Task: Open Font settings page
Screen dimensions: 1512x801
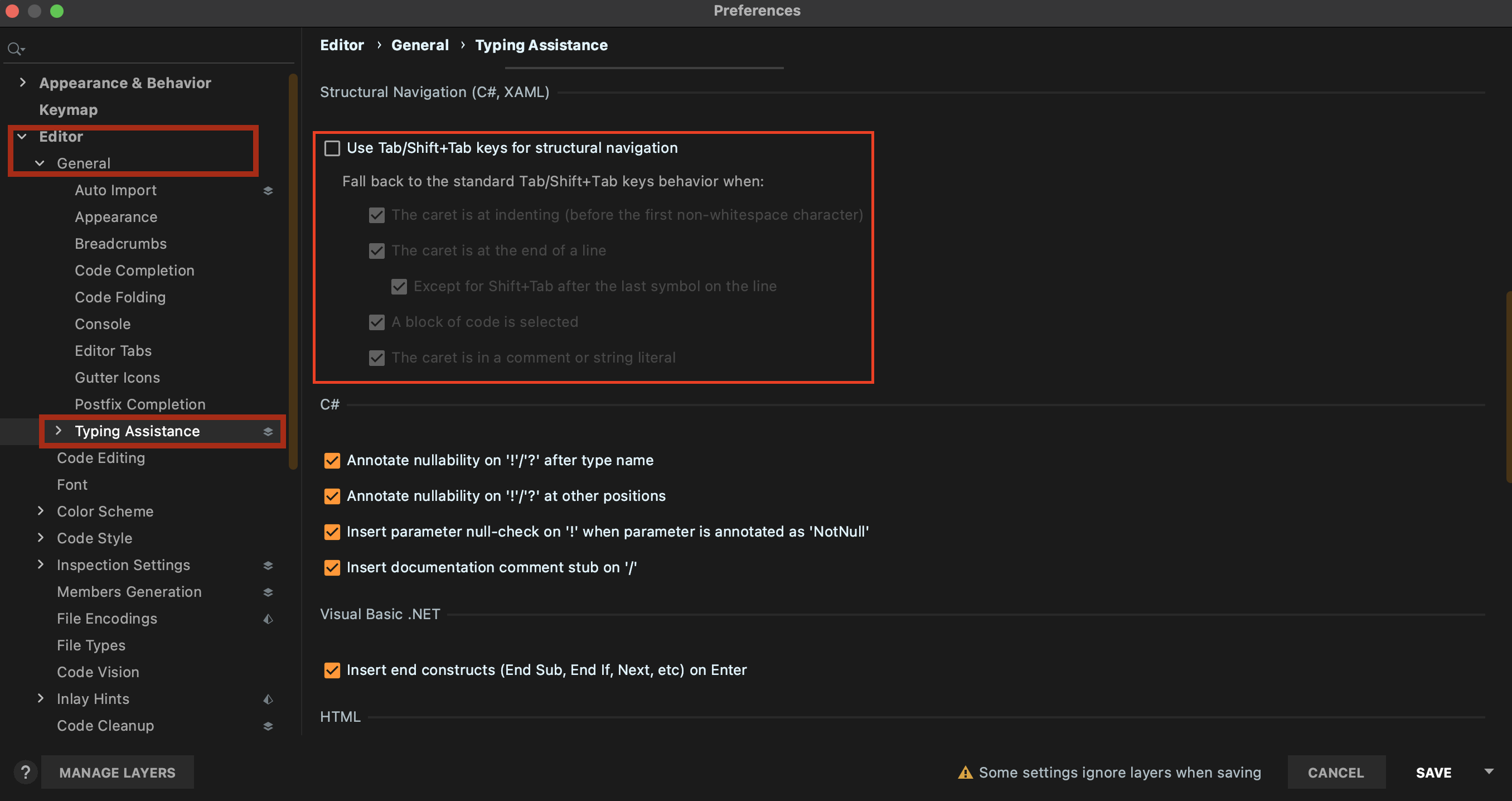Action: click(x=72, y=485)
